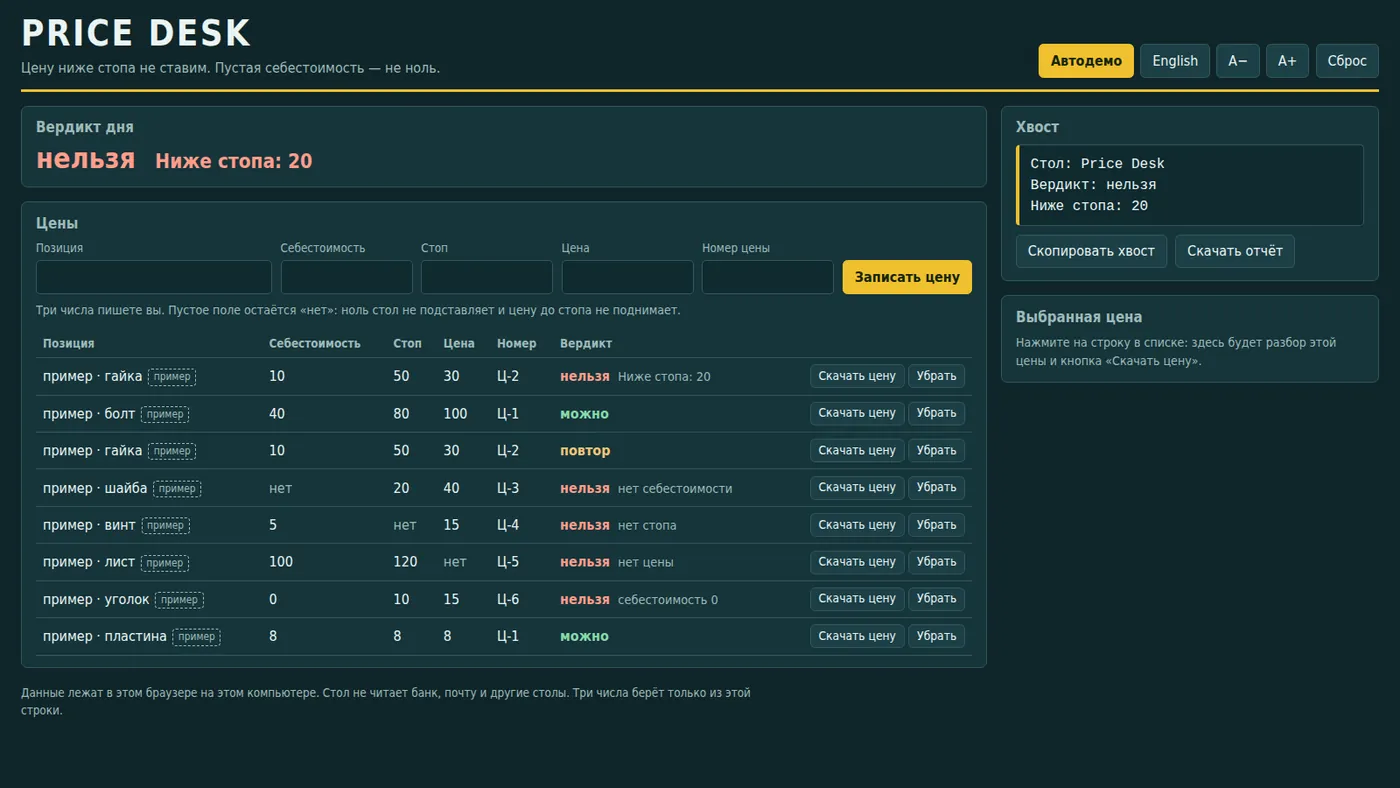Download price for the болт row
1400x788 pixels.
(857, 413)
